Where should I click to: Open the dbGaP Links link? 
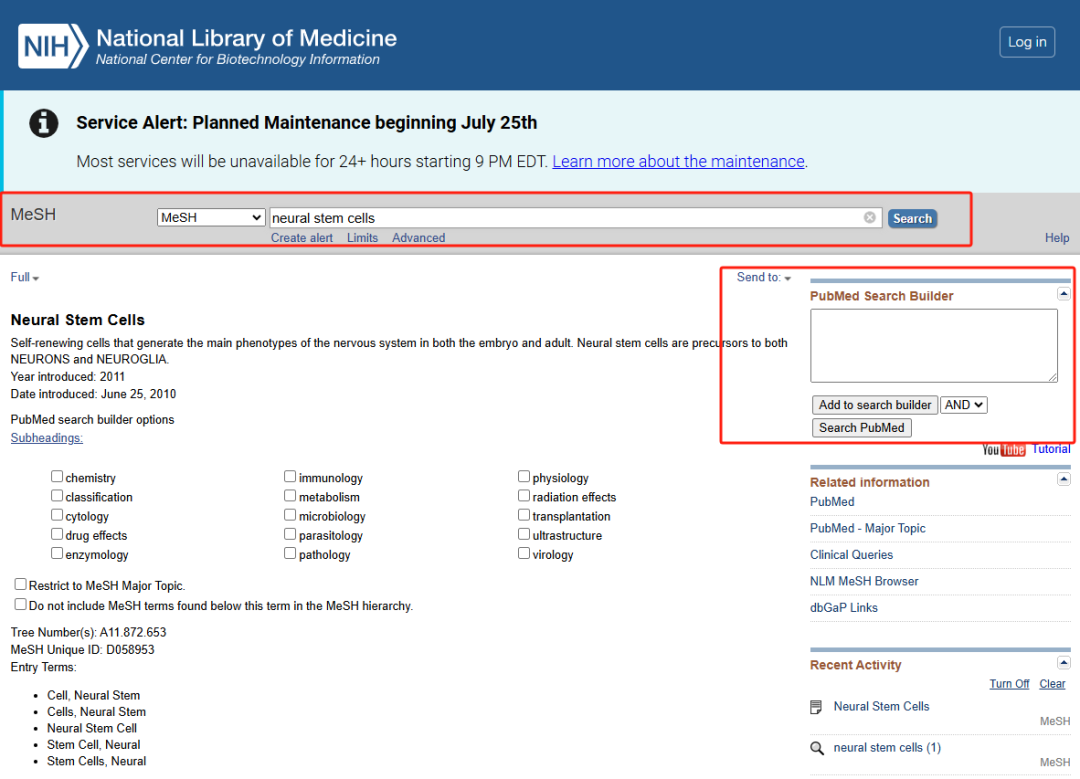pyautogui.click(x=844, y=608)
